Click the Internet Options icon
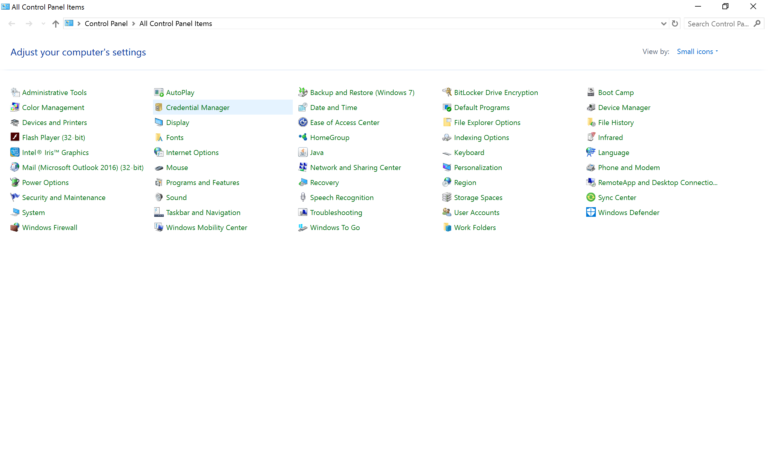This screenshot has height=456, width=768. [159, 152]
